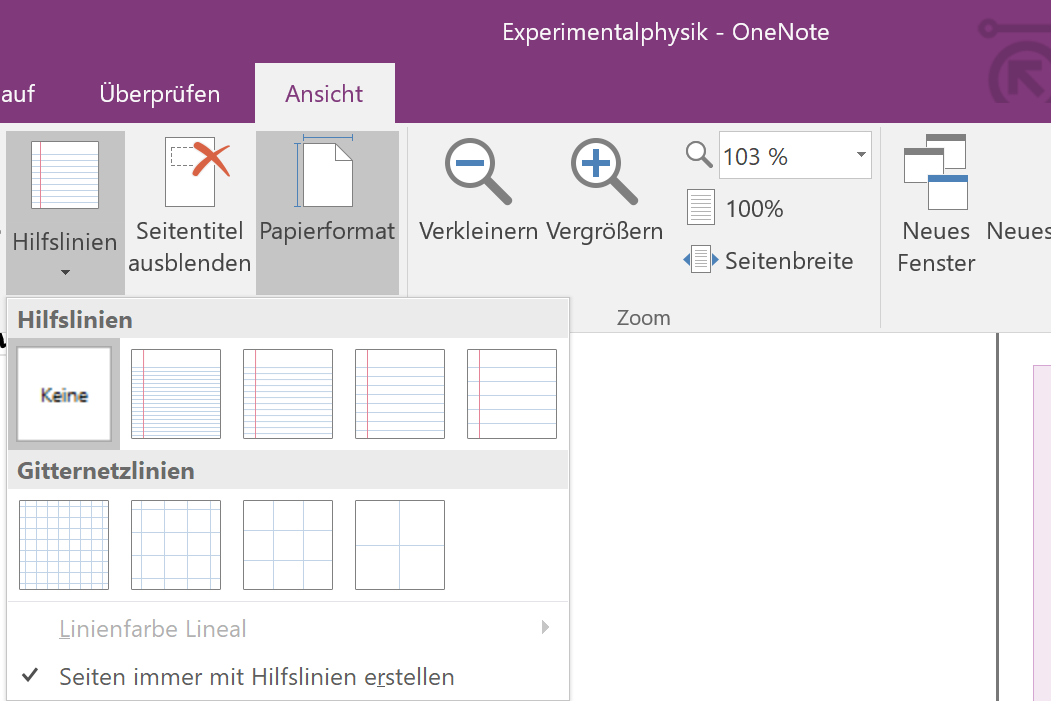The height and width of the screenshot is (701, 1051).
Task: Click the Verkleinern zoom out icon
Action: 477,172
